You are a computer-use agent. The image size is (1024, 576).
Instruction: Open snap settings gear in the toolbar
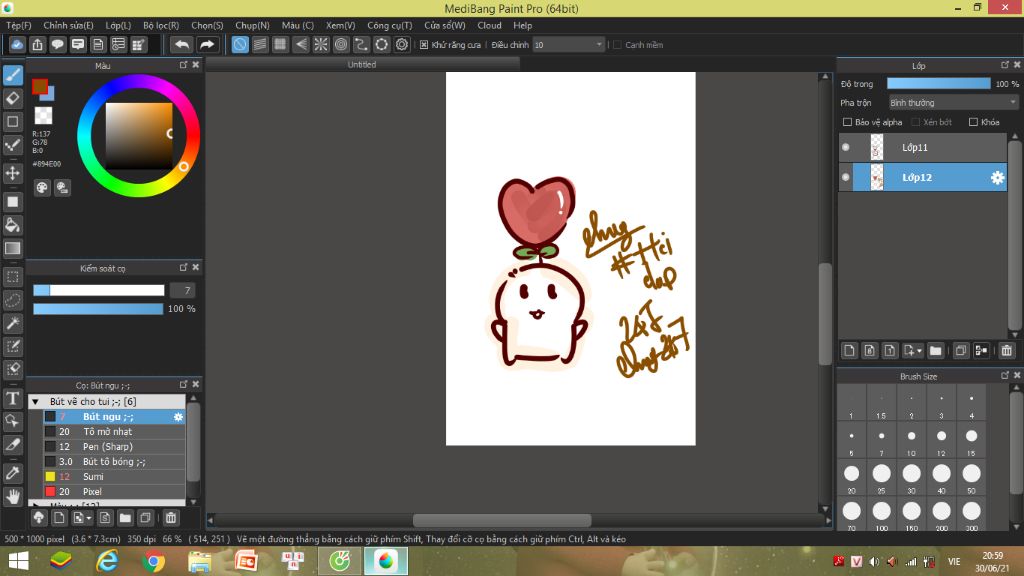click(402, 44)
